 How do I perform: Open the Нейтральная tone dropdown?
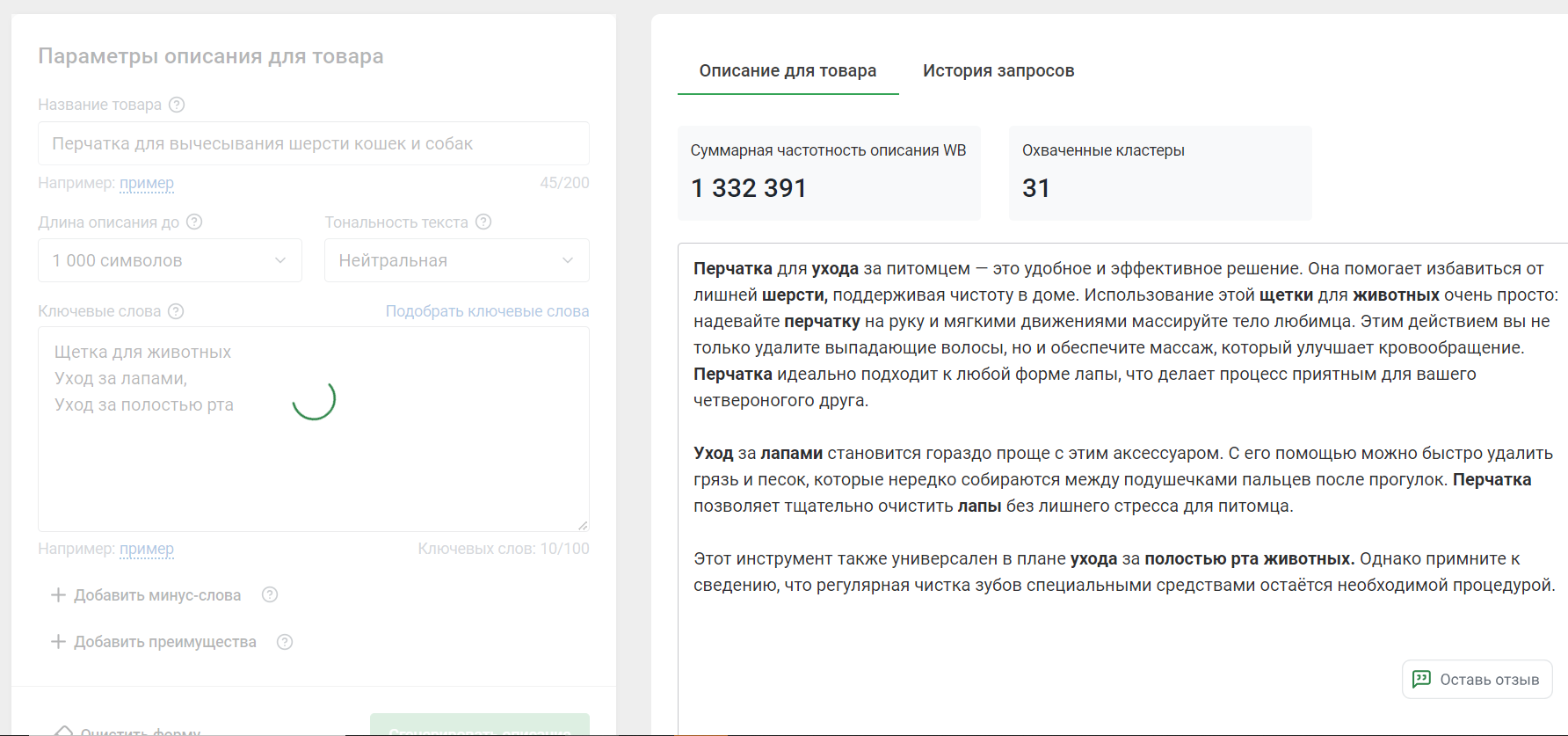(456, 260)
